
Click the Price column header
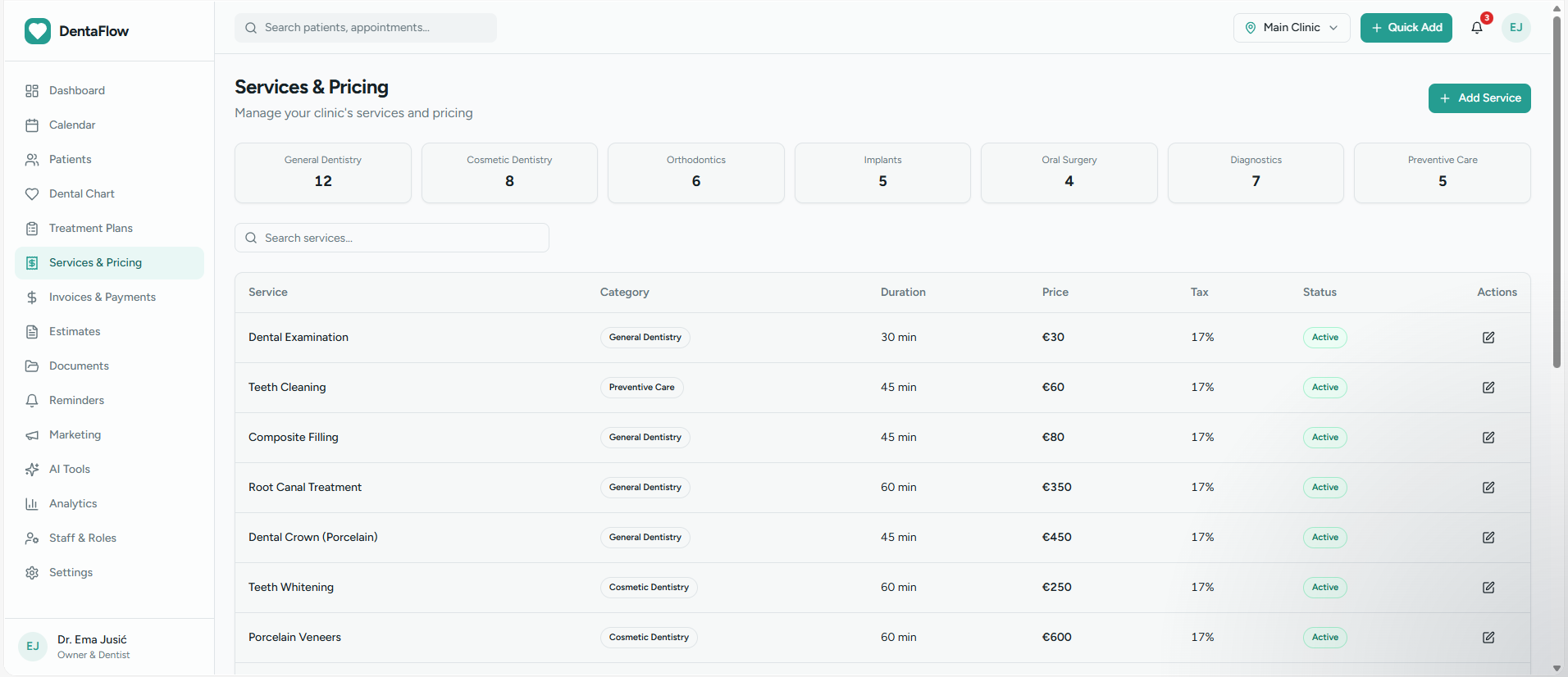(1055, 293)
